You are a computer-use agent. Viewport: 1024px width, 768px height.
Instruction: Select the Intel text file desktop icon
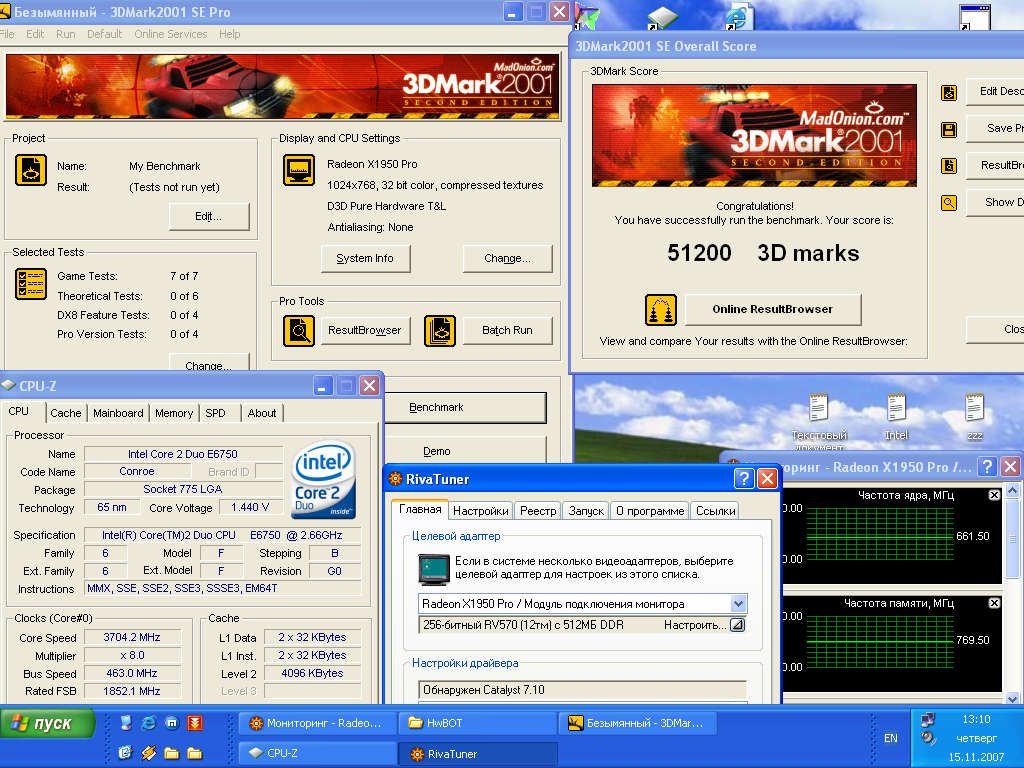(896, 417)
